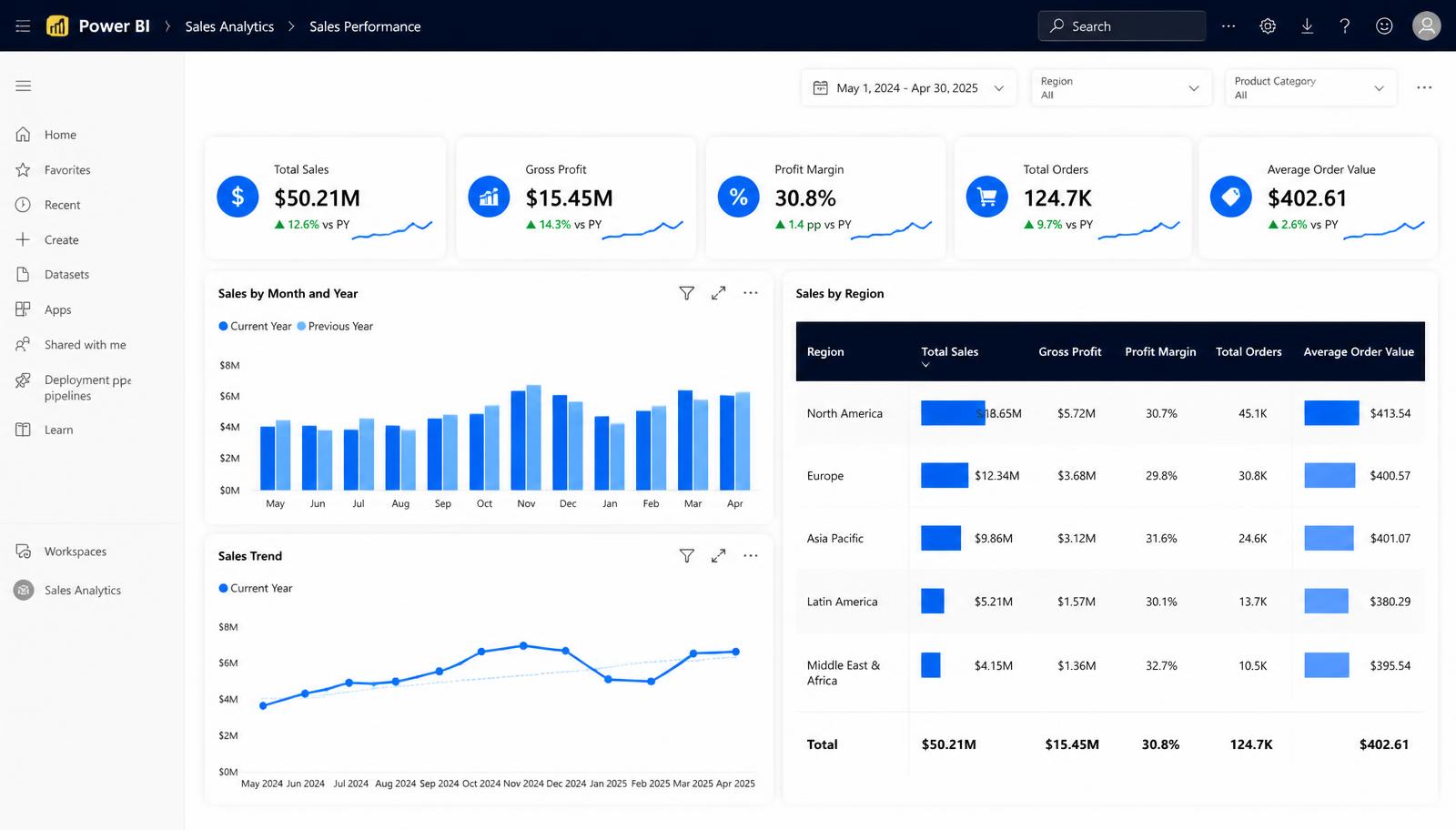Image resolution: width=1456 pixels, height=830 pixels.
Task: Toggle Current Year legend in Sales by Month
Action: pyautogui.click(x=255, y=326)
